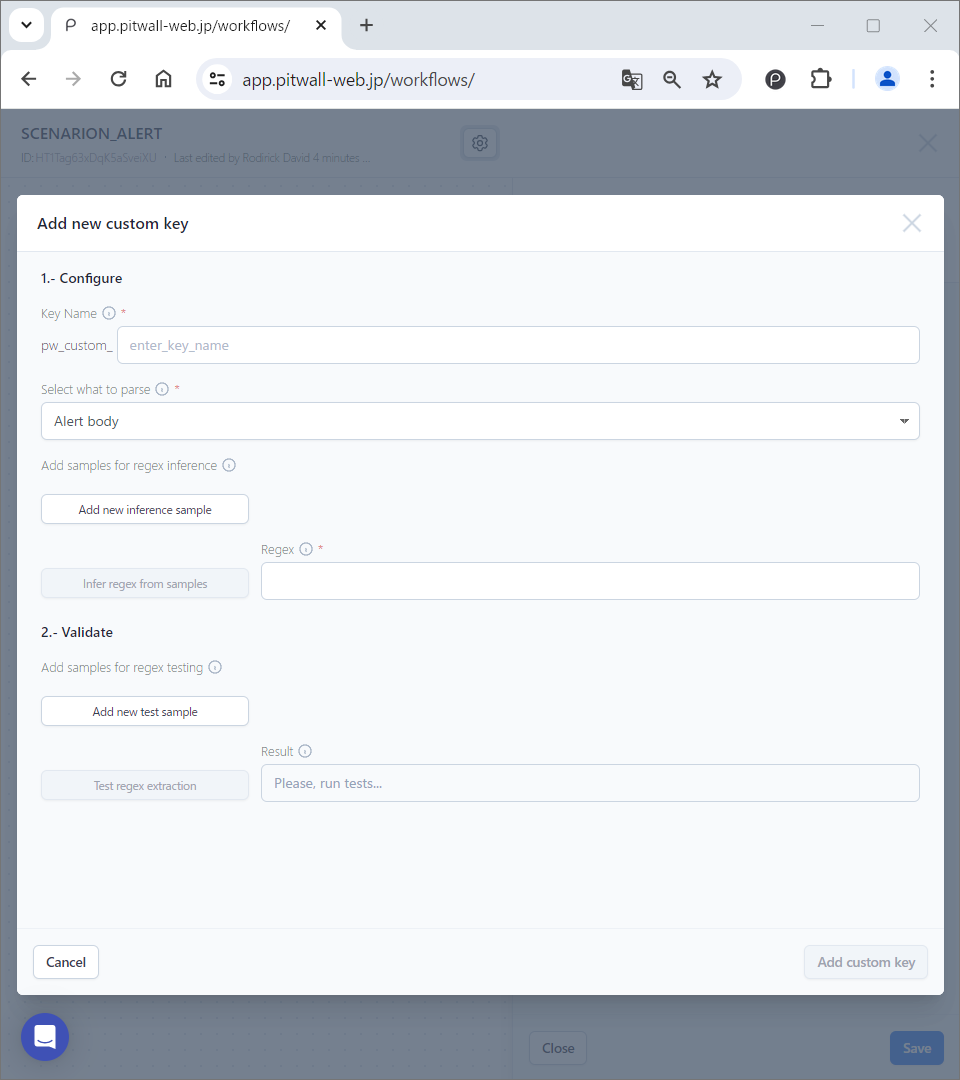
Task: Click the Google Translate icon in address bar
Action: coord(632,79)
